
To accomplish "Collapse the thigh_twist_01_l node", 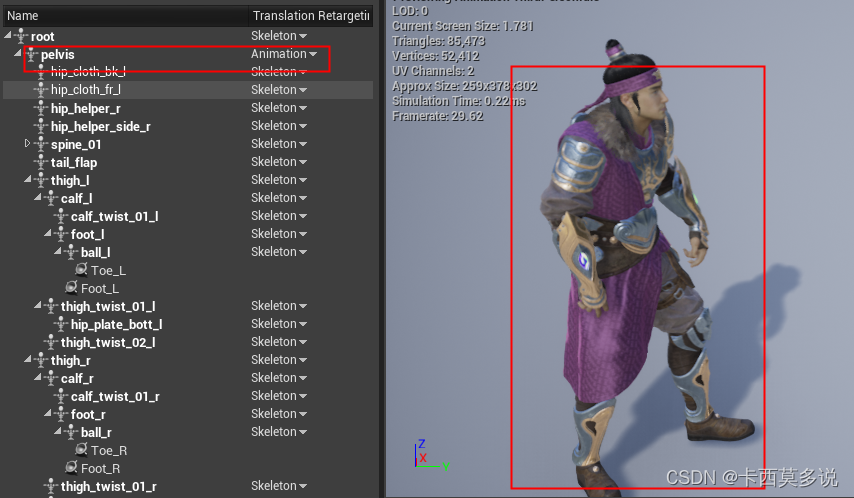I will click(x=38, y=306).
